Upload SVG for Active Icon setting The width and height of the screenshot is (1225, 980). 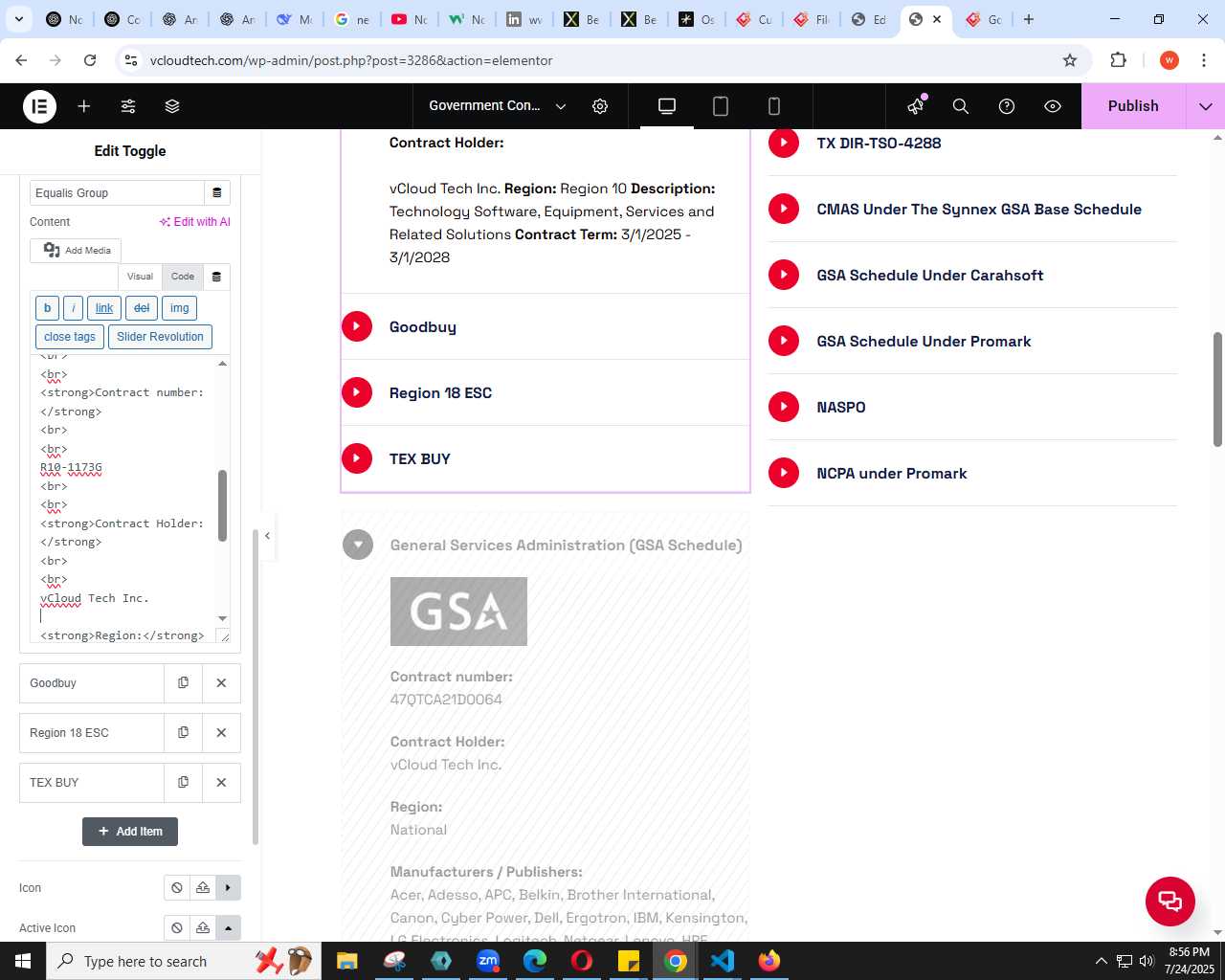(203, 928)
